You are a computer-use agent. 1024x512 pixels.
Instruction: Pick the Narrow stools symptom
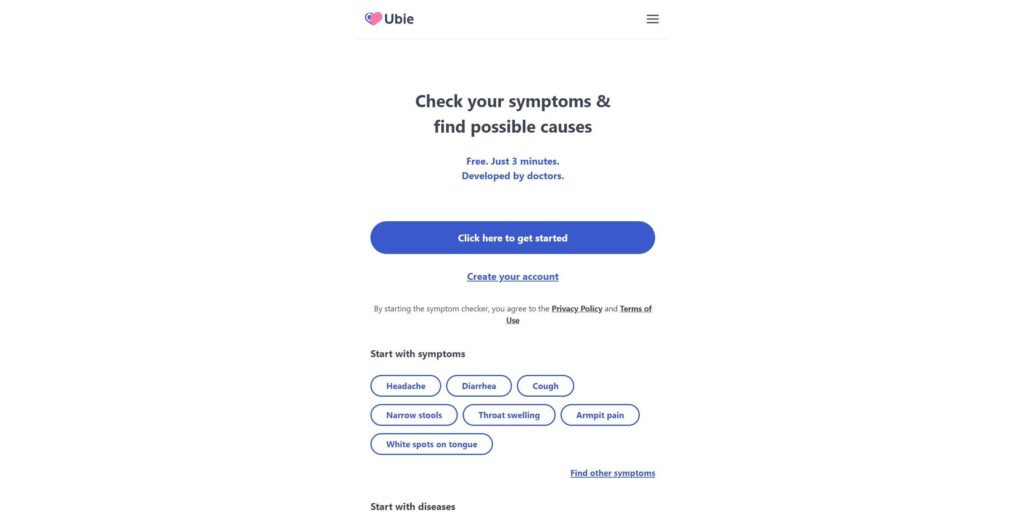pyautogui.click(x=414, y=415)
